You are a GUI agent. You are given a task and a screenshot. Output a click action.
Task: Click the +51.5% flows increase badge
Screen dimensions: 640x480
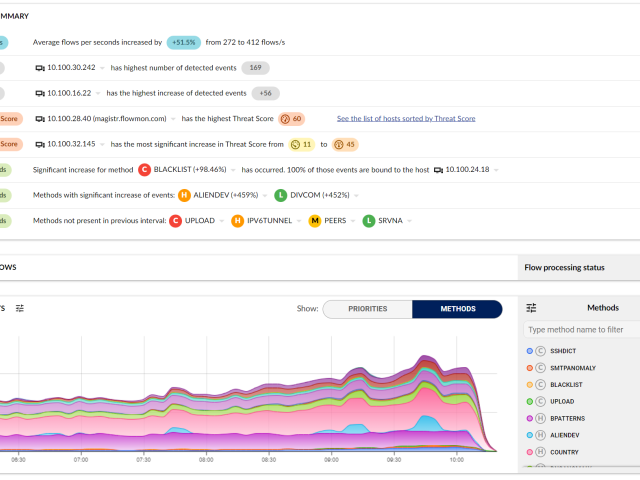click(184, 43)
